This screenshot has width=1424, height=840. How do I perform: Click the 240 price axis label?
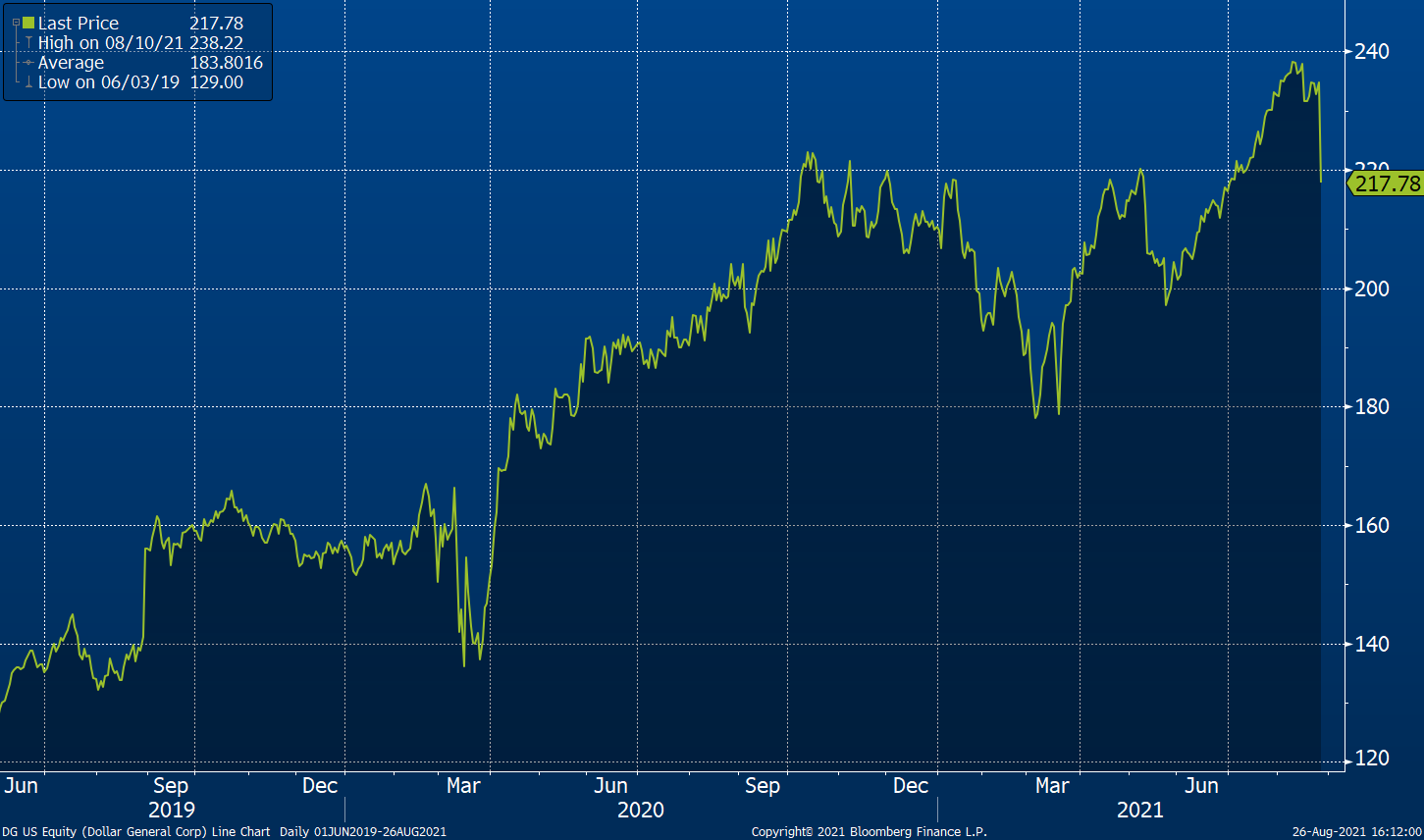pyautogui.click(x=1372, y=51)
